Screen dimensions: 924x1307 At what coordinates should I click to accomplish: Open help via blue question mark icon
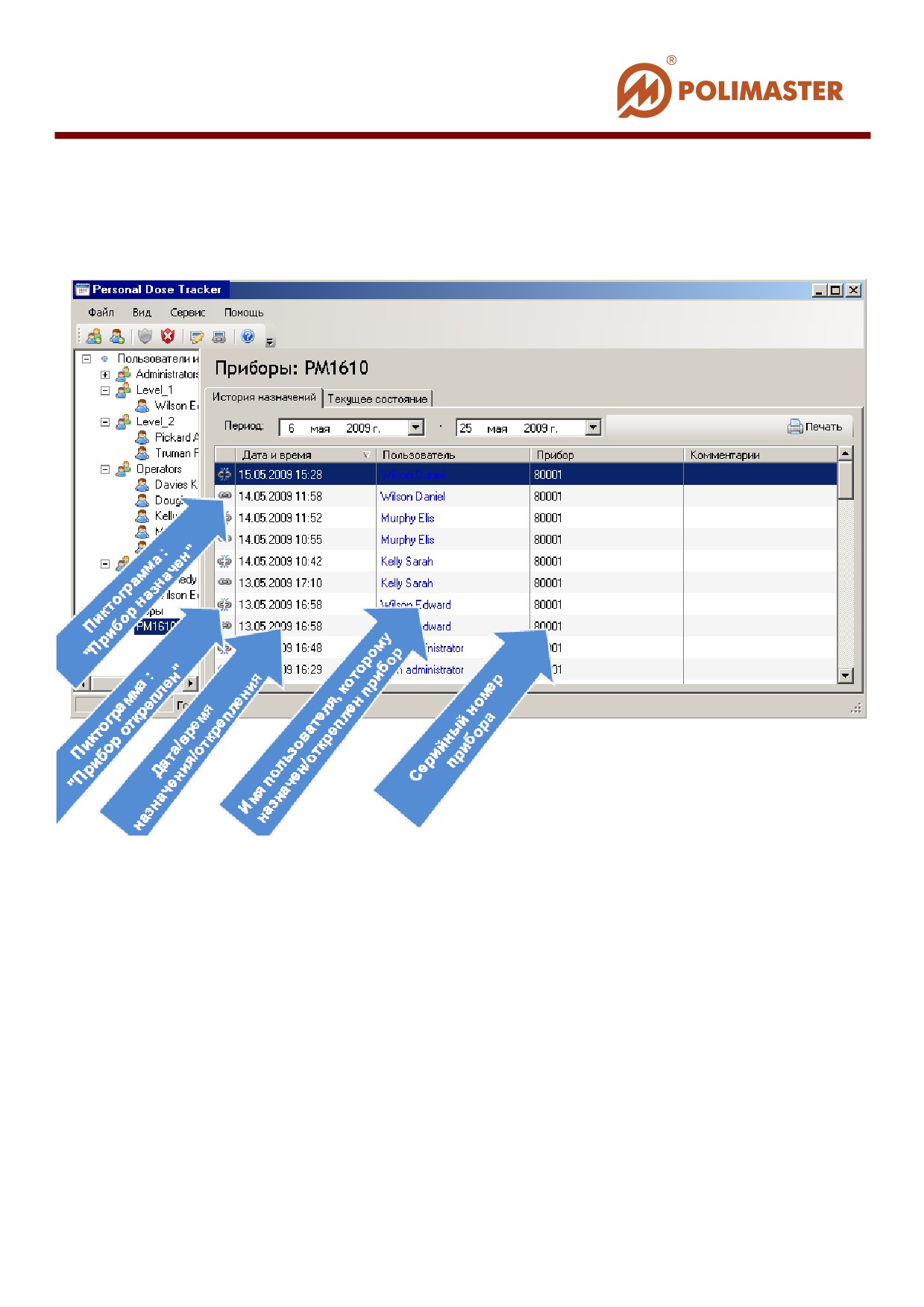point(248,336)
